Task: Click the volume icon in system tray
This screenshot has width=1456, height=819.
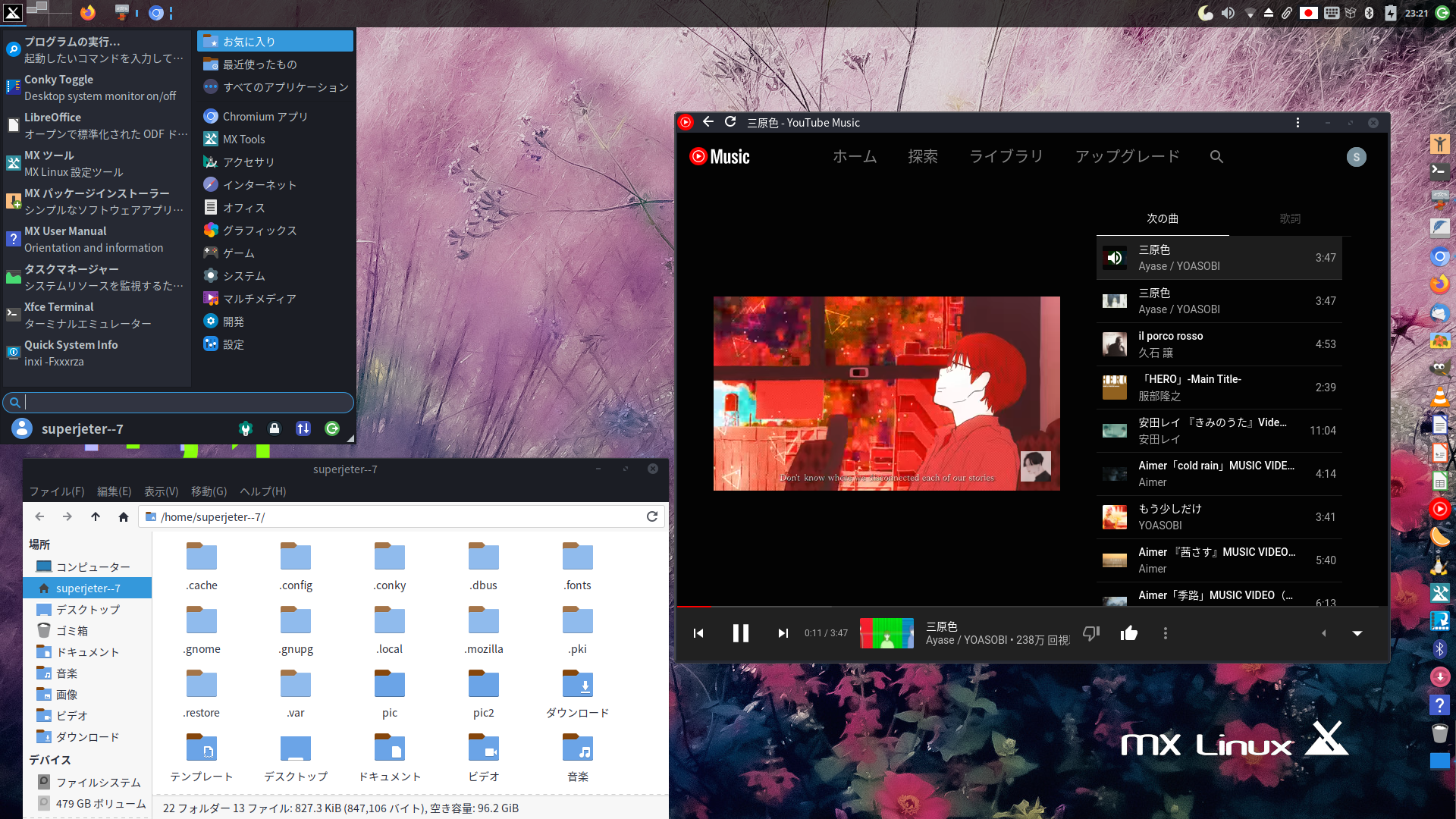Action: coord(1228,13)
